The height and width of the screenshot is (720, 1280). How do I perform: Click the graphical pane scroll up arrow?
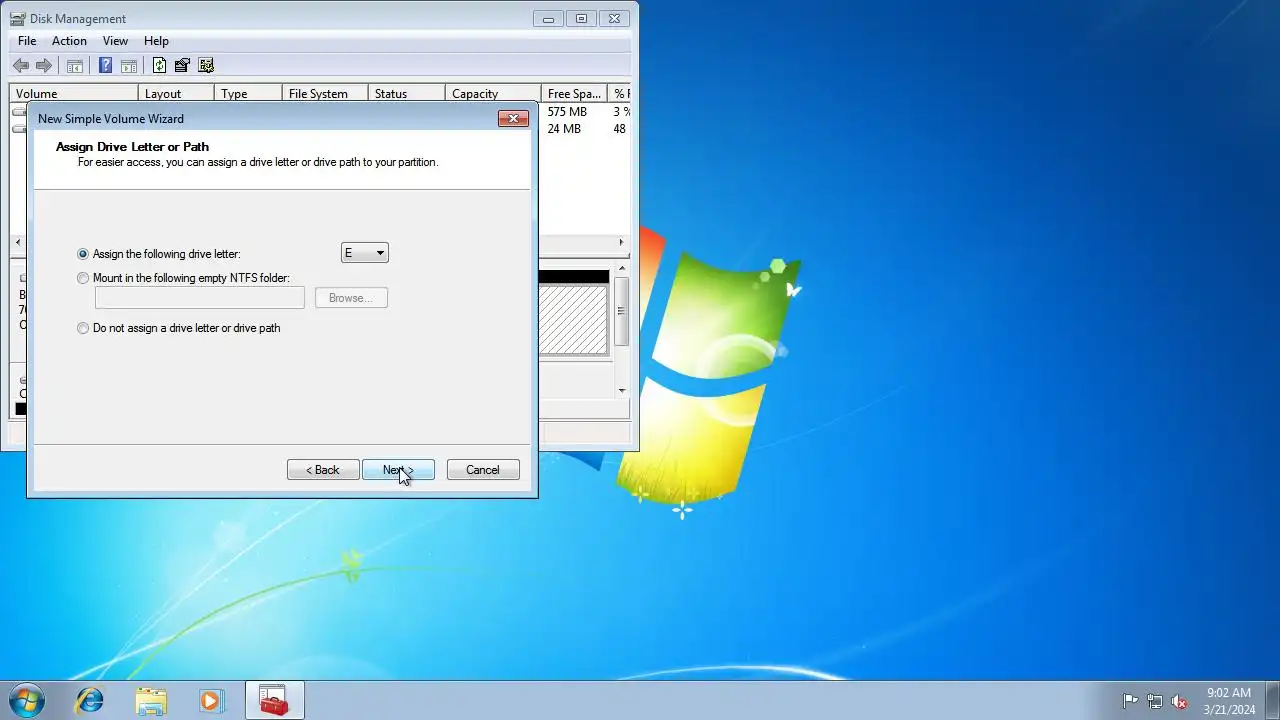pos(621,268)
